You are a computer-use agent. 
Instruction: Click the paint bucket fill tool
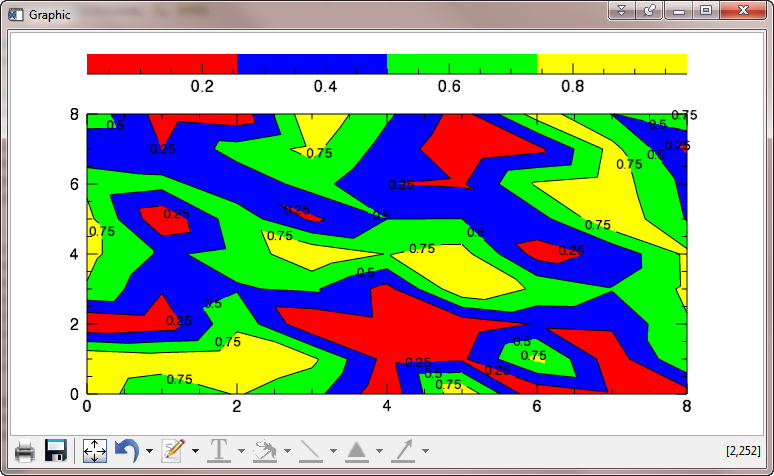click(265, 451)
